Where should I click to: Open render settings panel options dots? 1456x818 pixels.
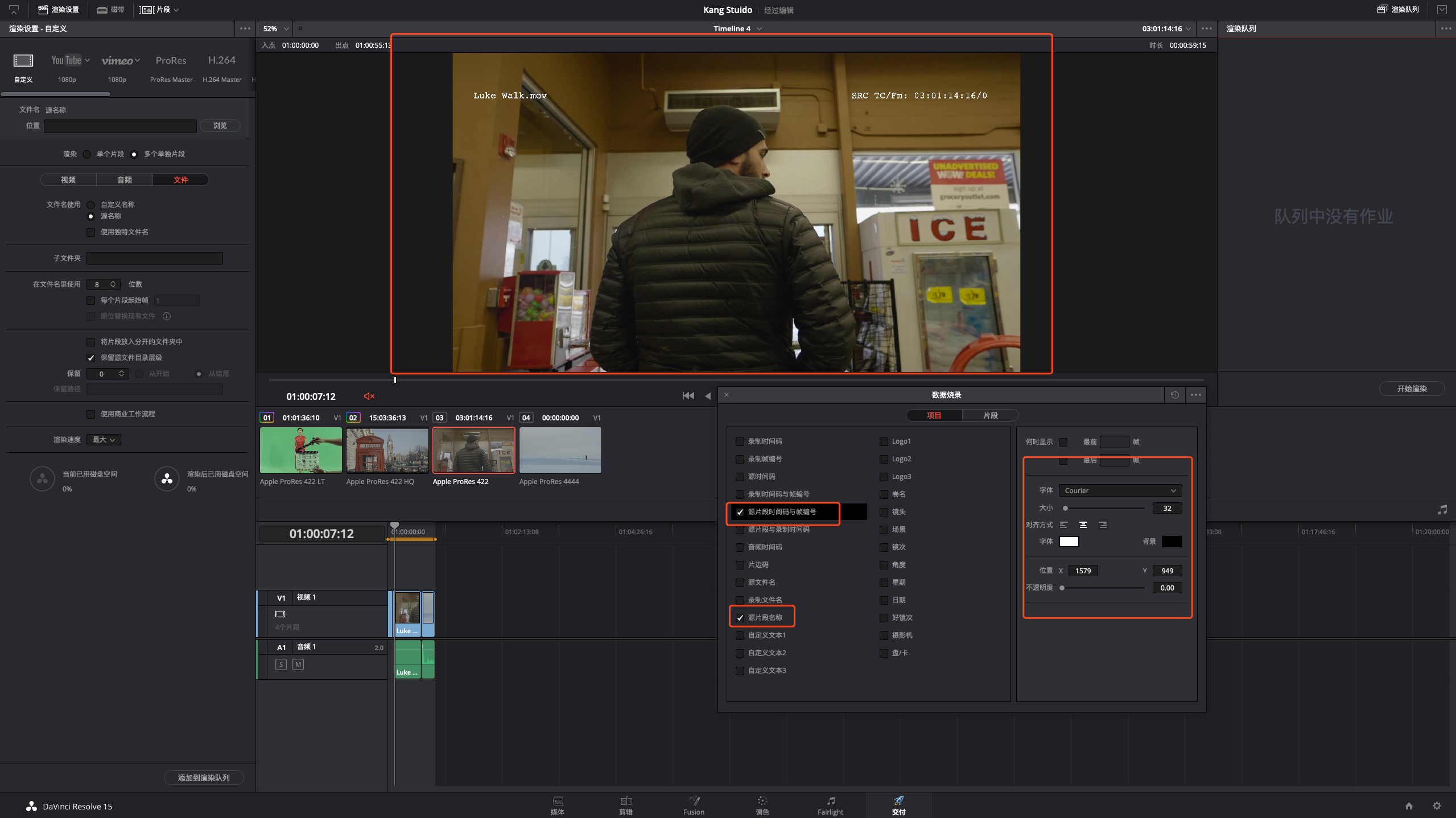point(245,28)
